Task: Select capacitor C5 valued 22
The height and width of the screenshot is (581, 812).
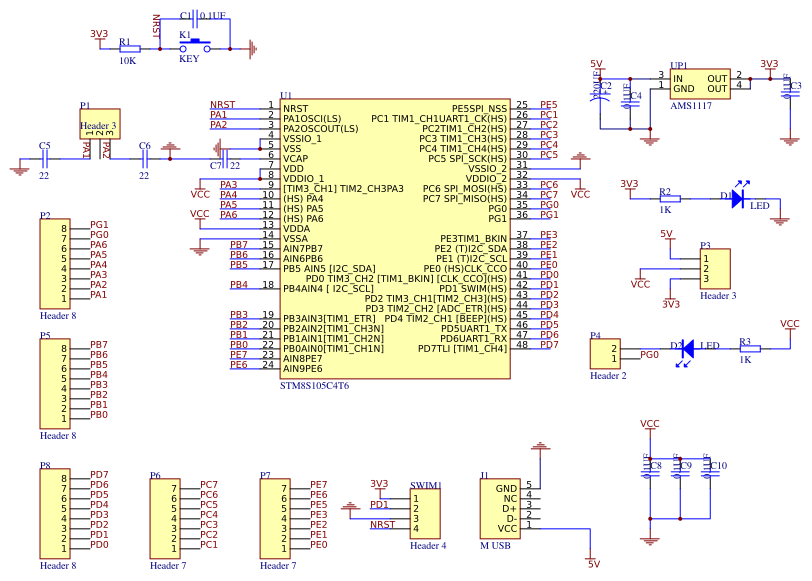Action: click(x=44, y=158)
